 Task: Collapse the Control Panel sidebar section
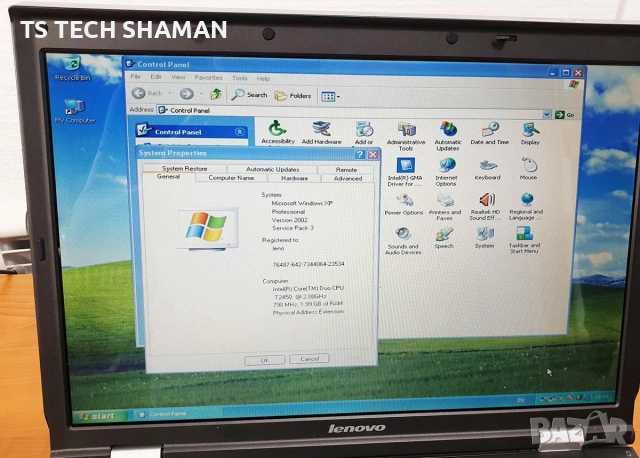coord(240,132)
